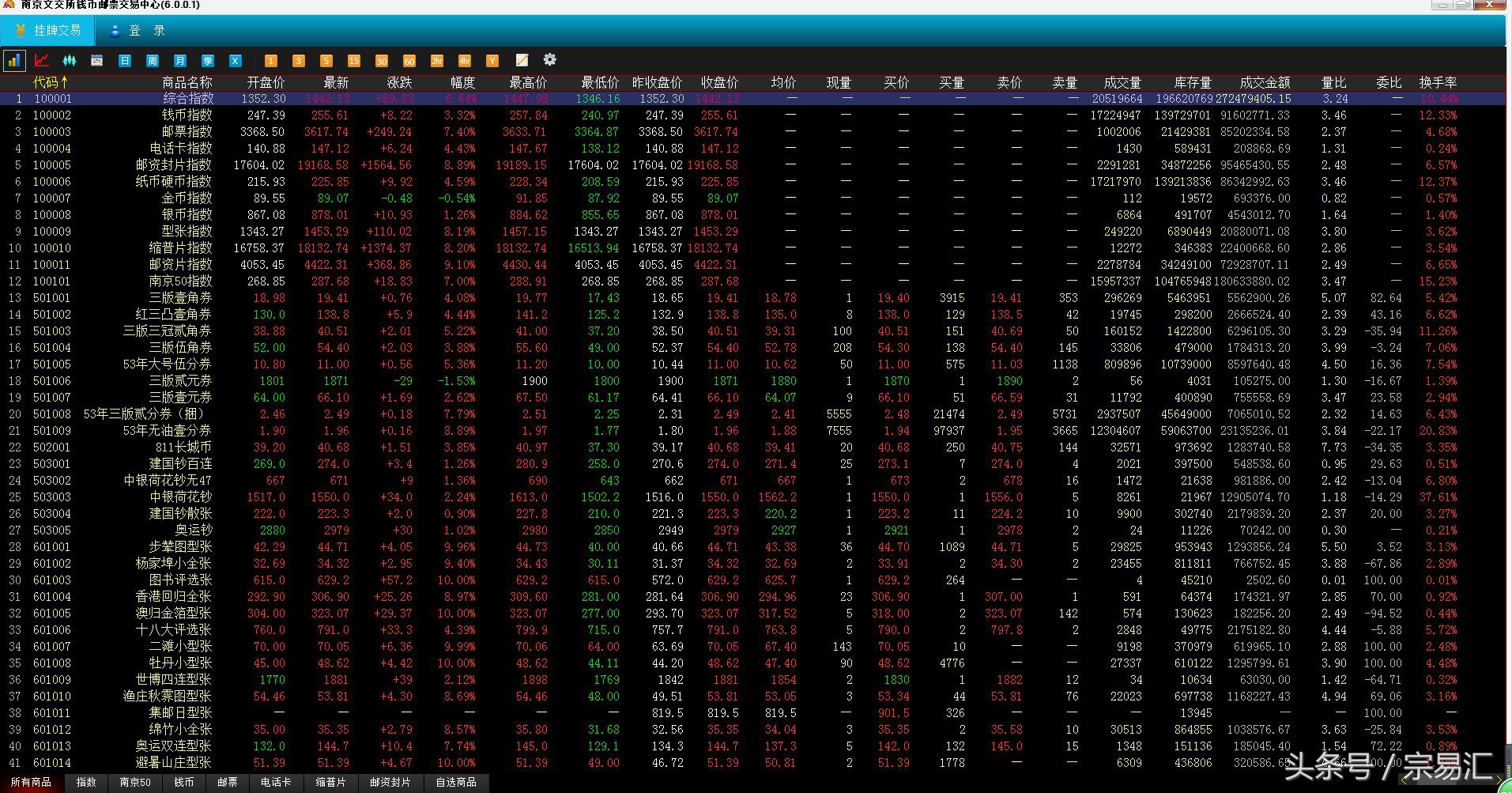Sort by the 换手率 column header
This screenshot has width=1512, height=793.
1438,82
